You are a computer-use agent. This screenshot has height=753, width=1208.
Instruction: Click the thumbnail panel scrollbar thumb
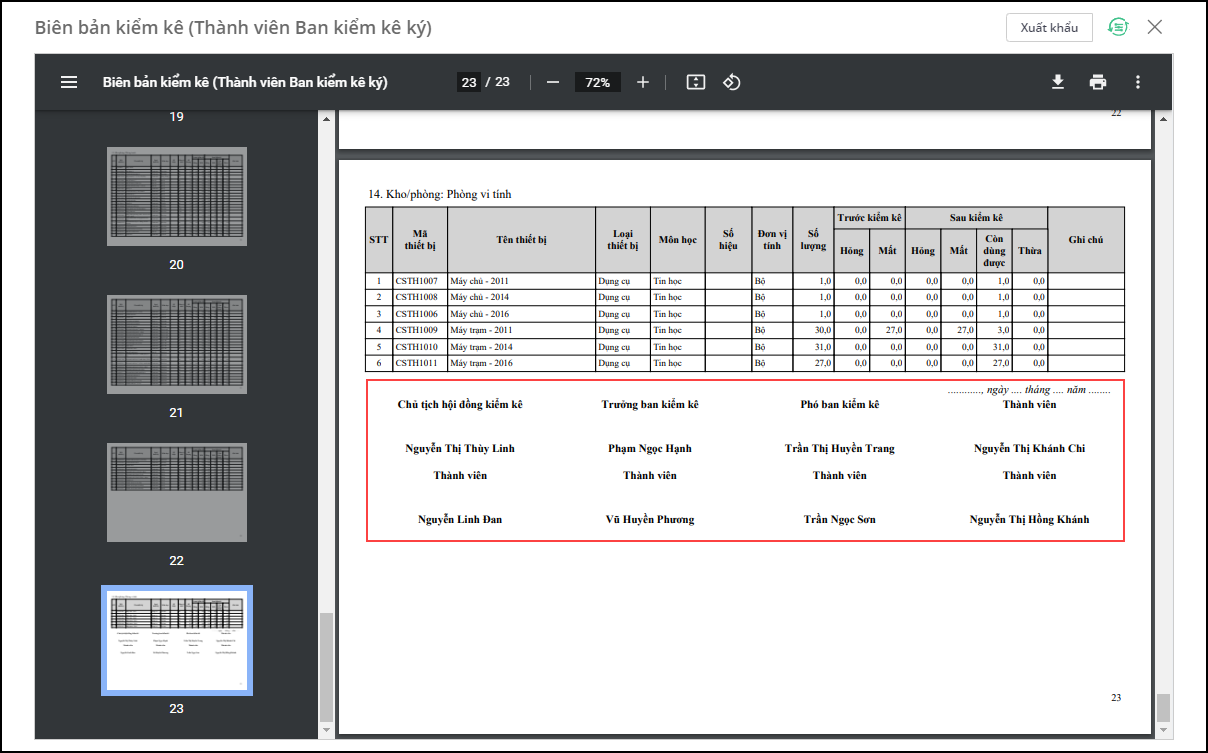coord(325,665)
